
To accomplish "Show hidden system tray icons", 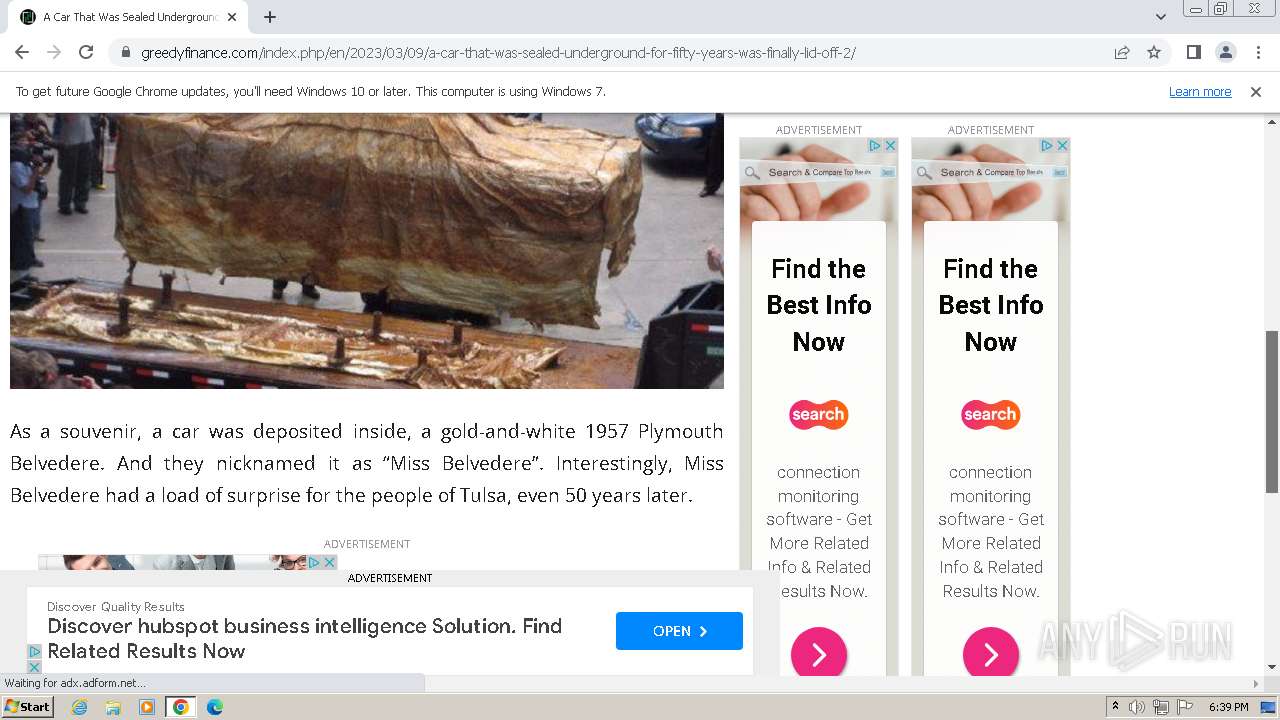I will coord(1116,707).
